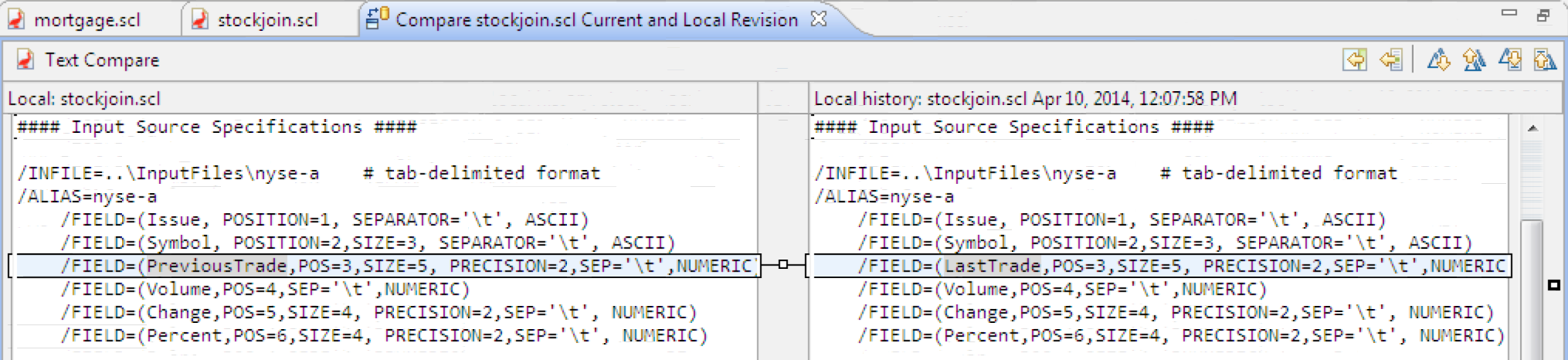This screenshot has height=360, width=1568.
Task: Select the previous change icon
Action: click(1545, 59)
